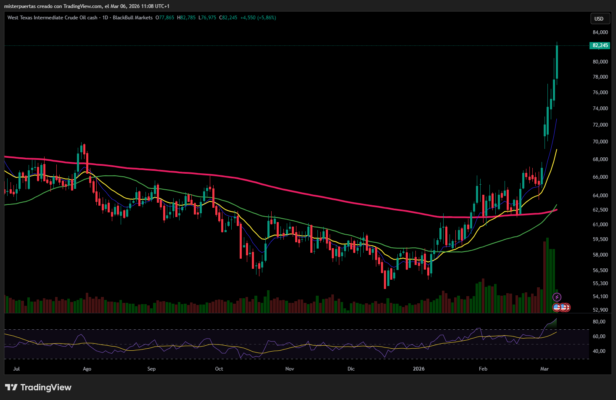616x400 pixels.
Task: Click the tallest green candle at chart top
Action: (x=556, y=62)
